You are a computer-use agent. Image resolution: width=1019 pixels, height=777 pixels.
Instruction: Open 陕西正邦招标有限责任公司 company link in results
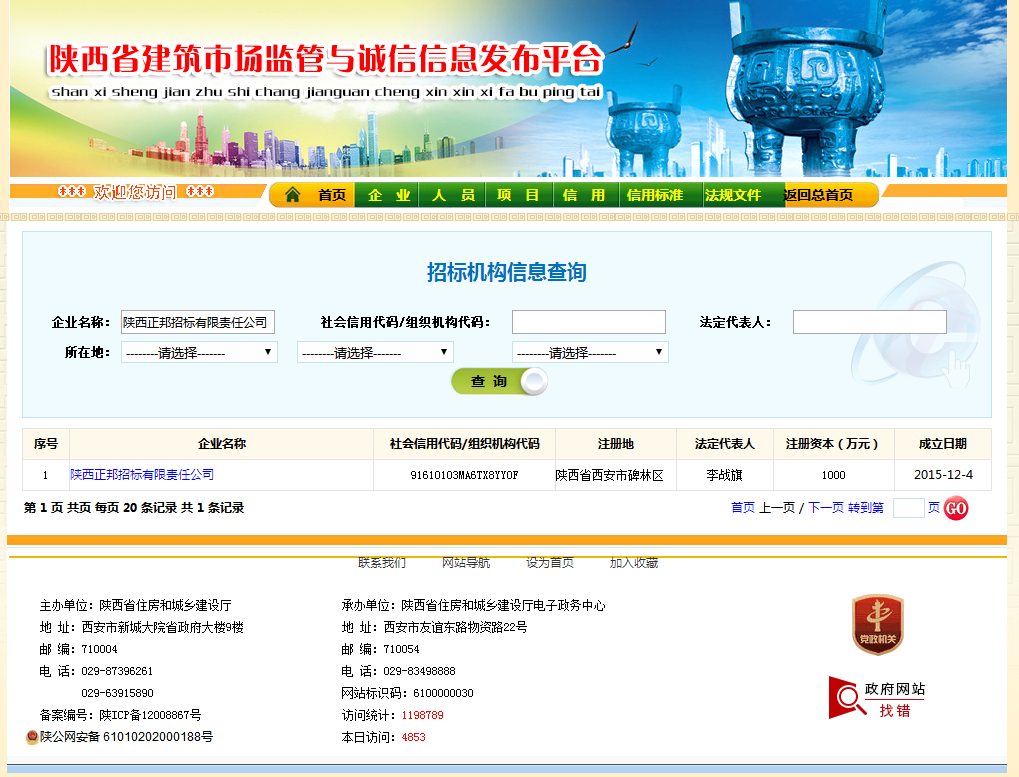(142, 475)
